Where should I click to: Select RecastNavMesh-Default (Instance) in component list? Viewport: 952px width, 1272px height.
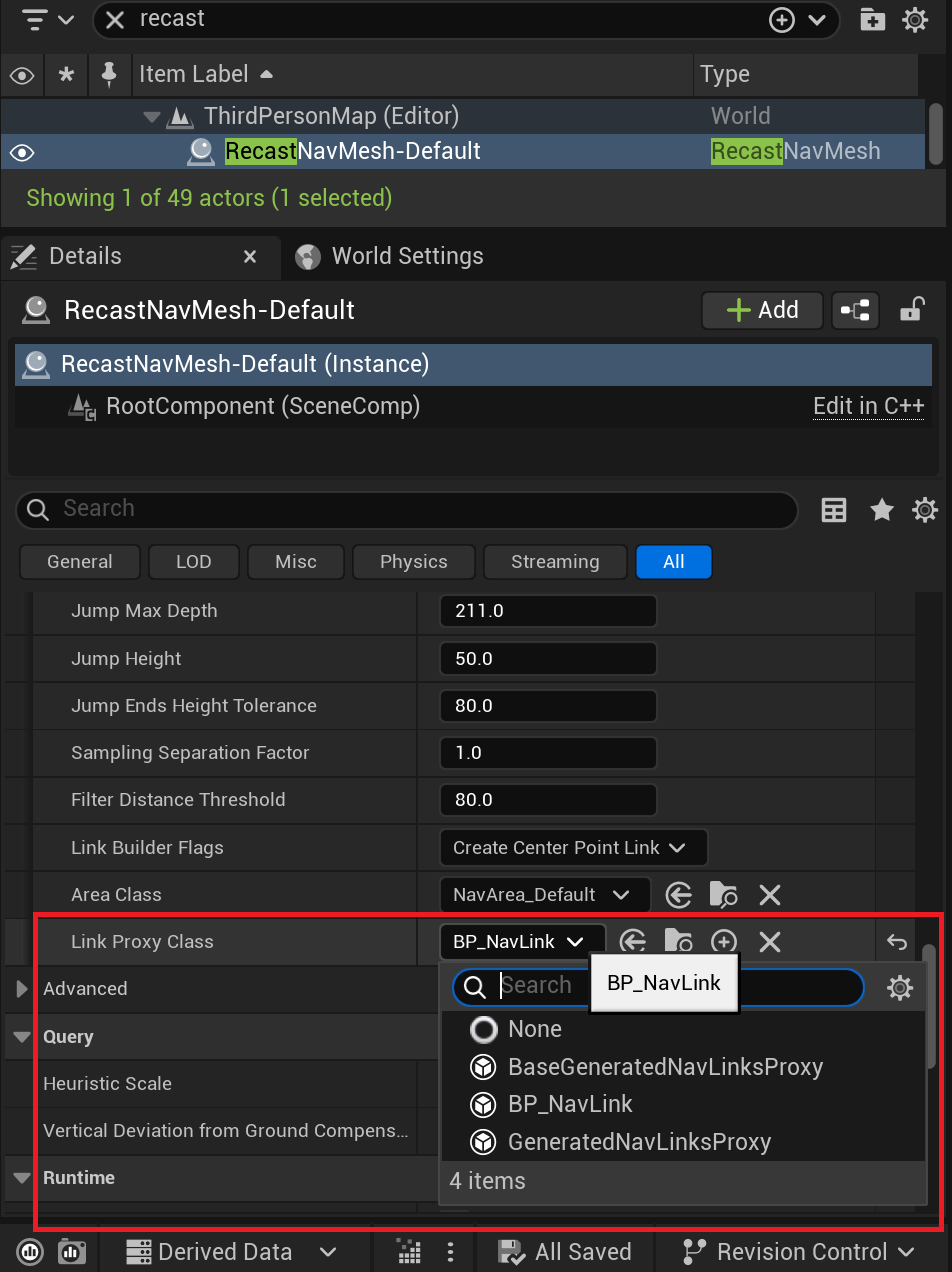(473, 364)
